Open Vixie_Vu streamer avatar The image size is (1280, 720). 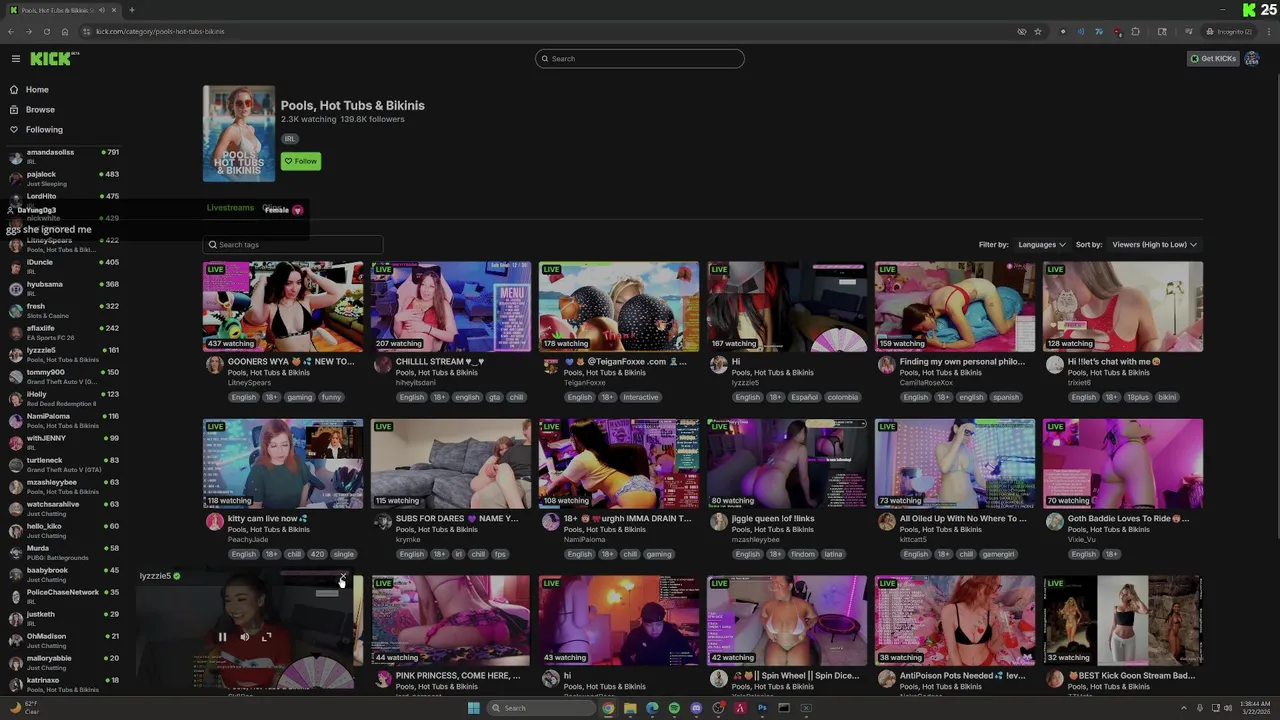point(1054,522)
